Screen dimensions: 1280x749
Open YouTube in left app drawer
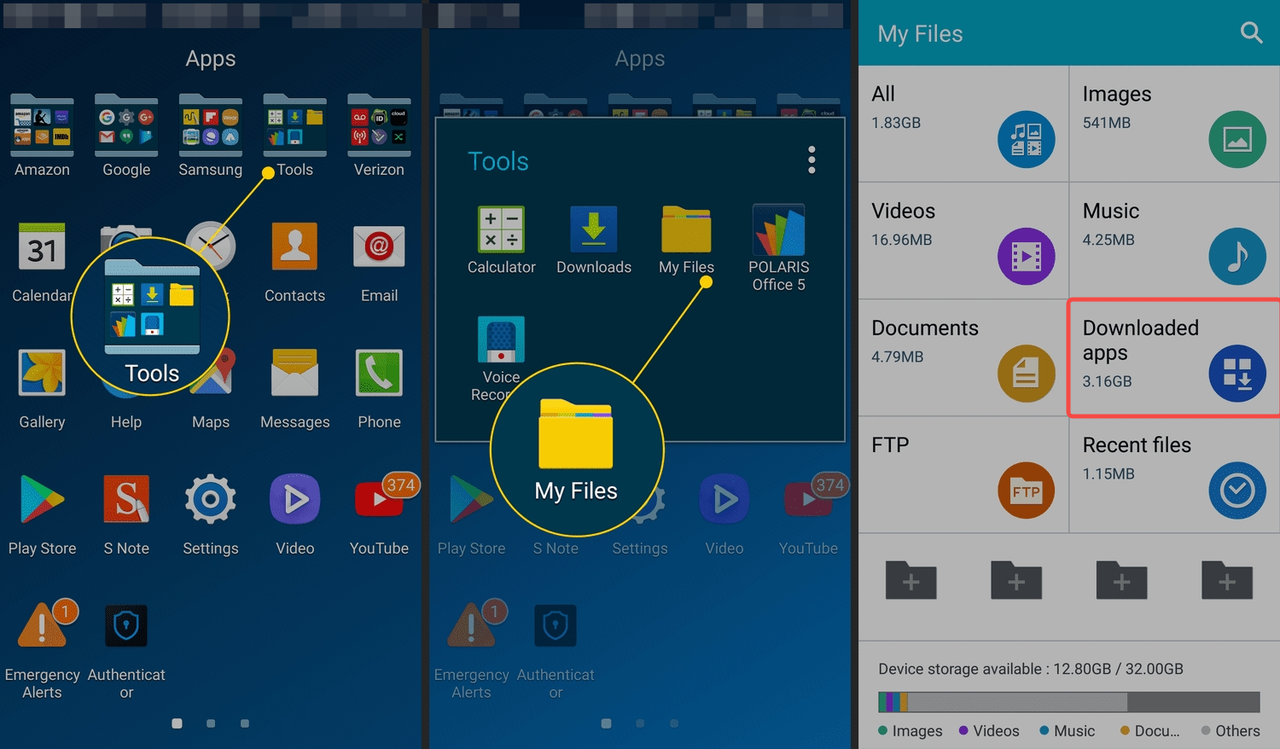pyautogui.click(x=379, y=514)
